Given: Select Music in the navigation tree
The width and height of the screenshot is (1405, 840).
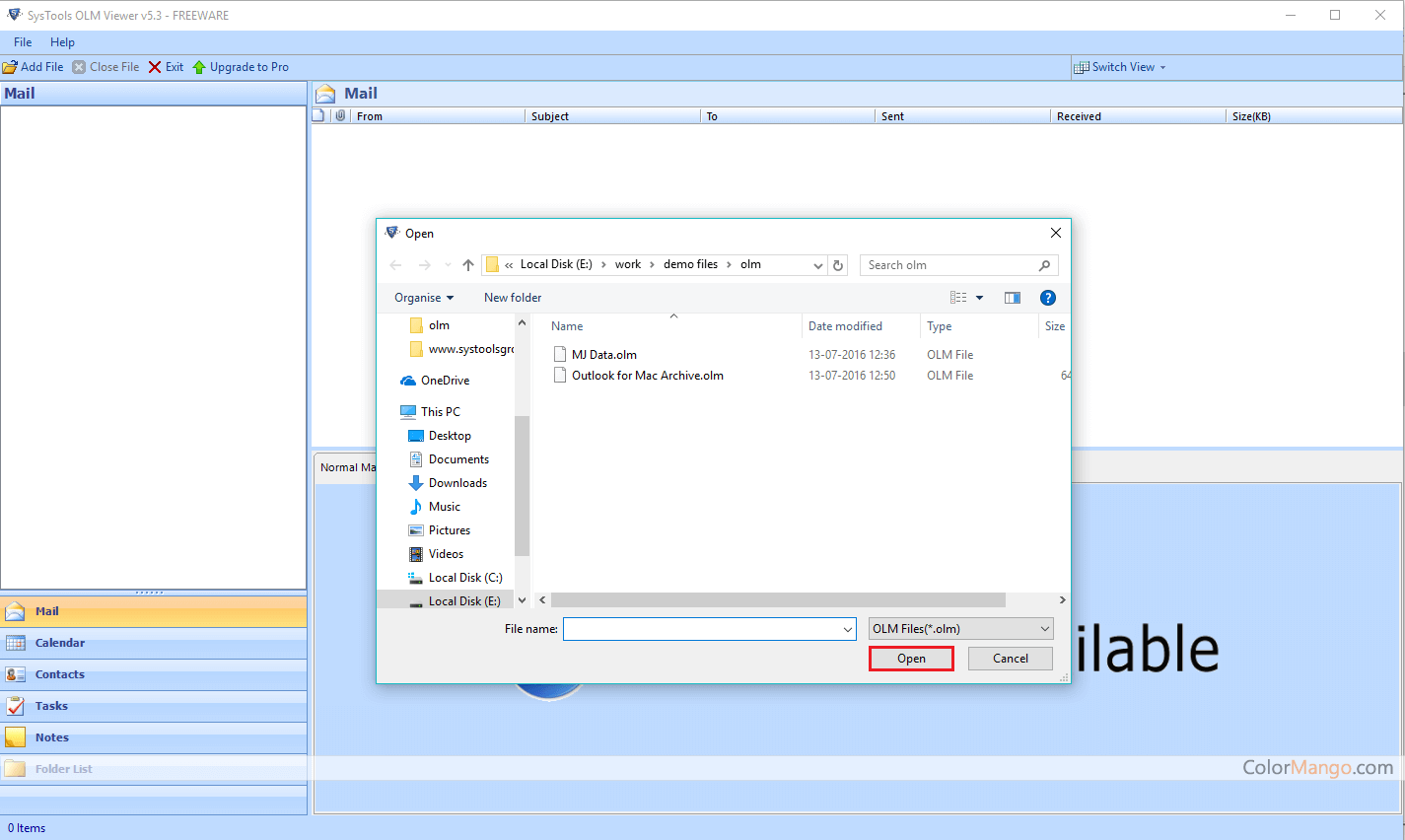Looking at the screenshot, I should click(x=435, y=507).
